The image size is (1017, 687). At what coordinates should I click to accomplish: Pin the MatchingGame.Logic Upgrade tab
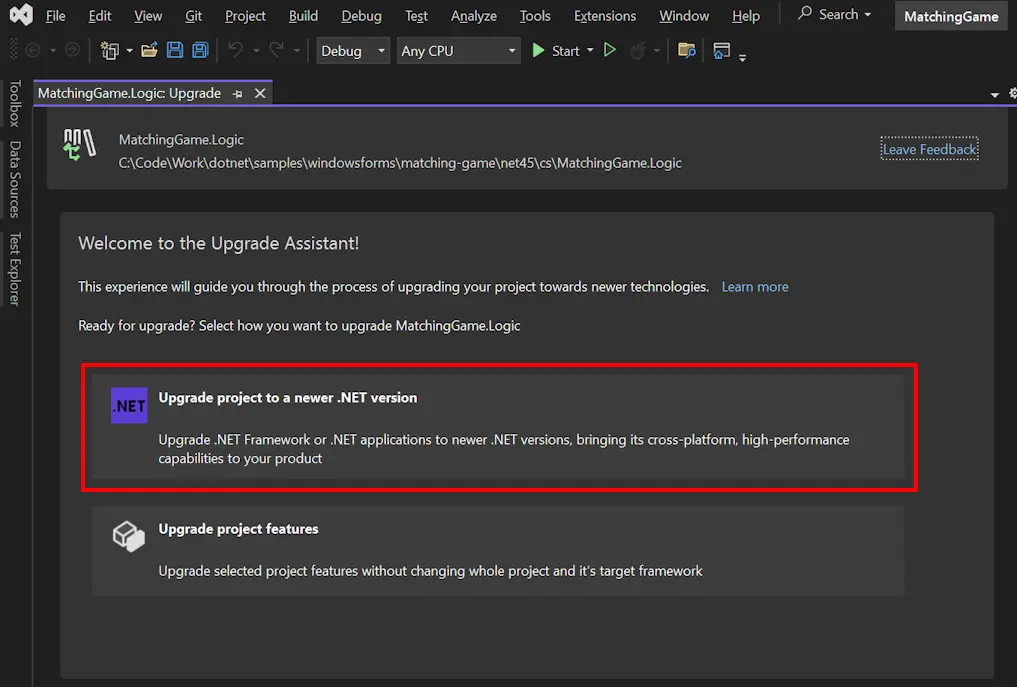[238, 93]
